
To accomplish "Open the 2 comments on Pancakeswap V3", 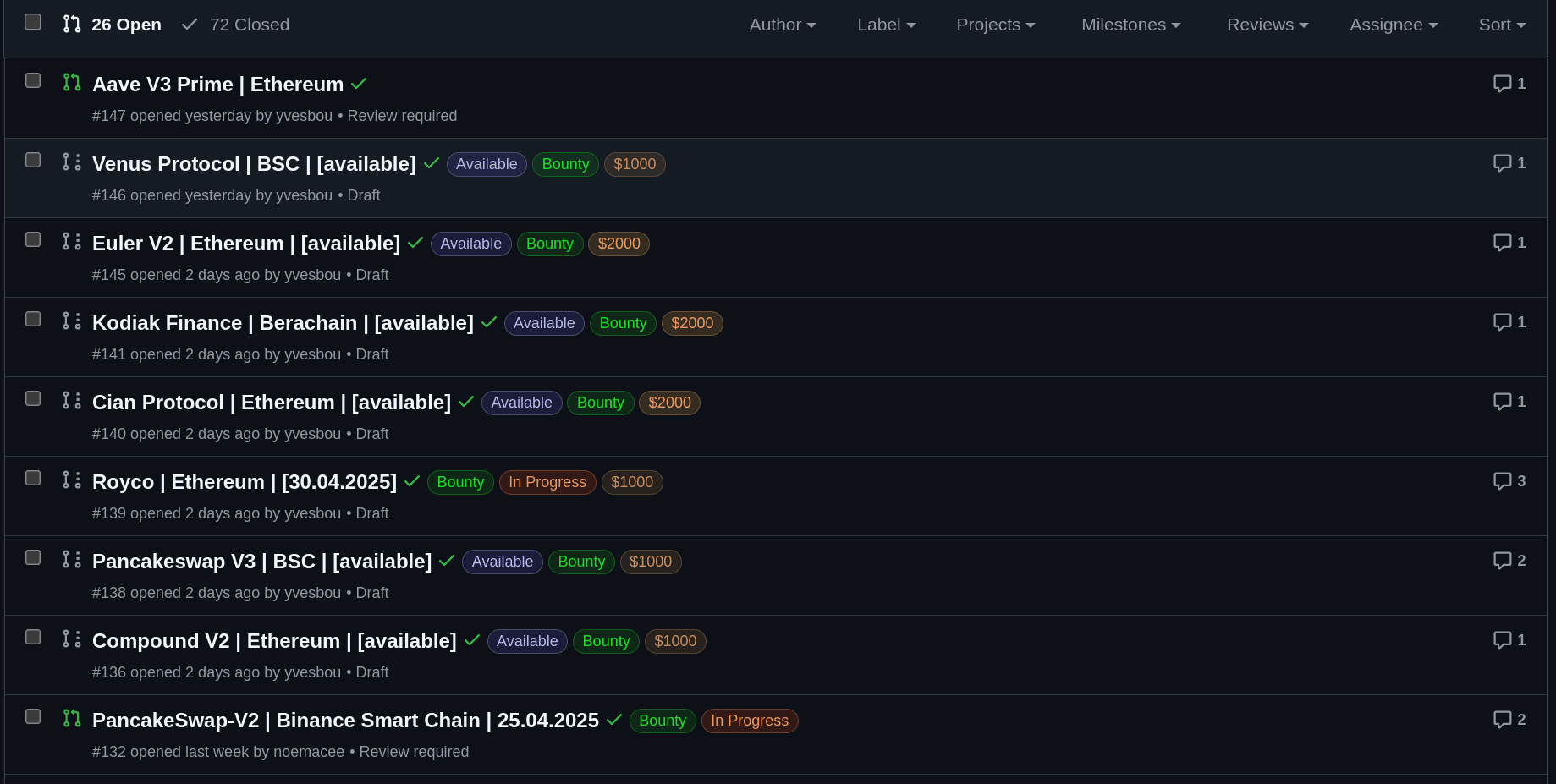I will [x=1509, y=561].
